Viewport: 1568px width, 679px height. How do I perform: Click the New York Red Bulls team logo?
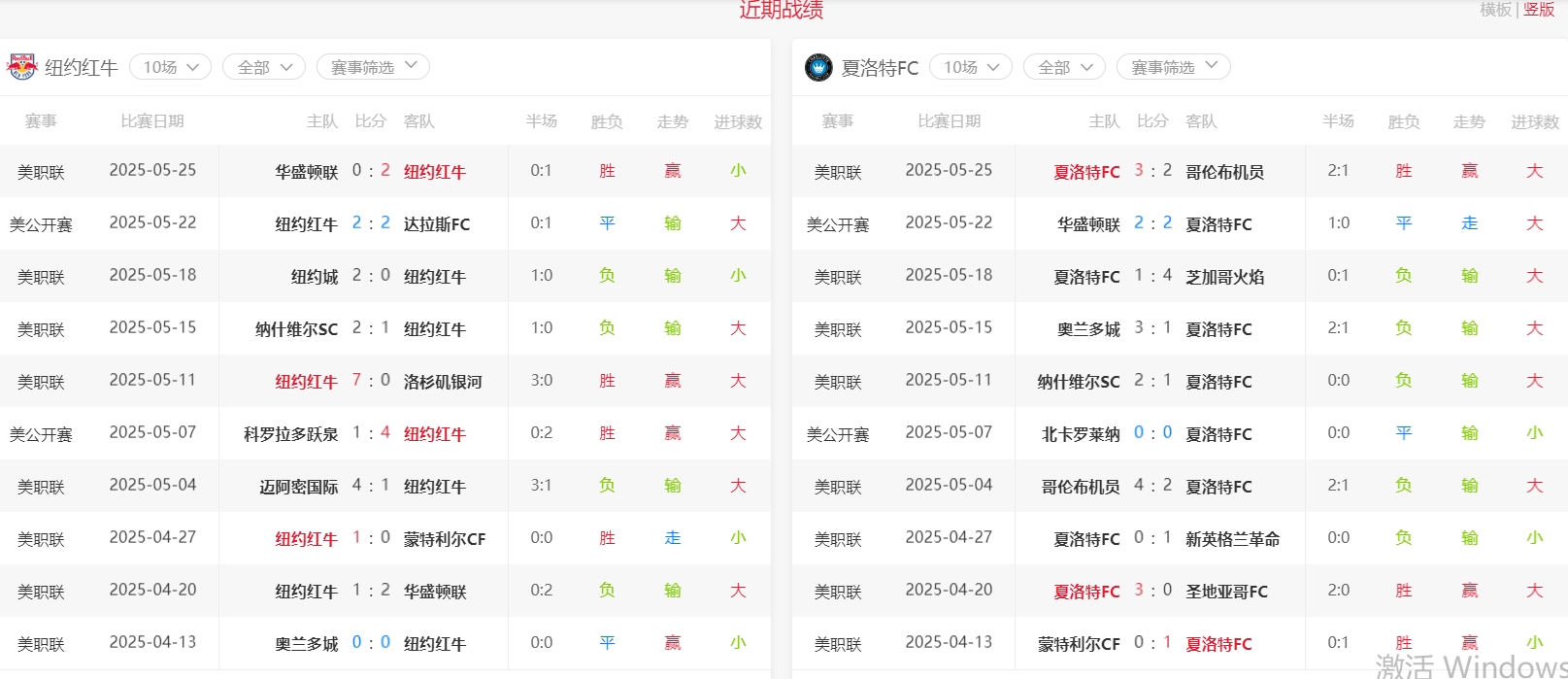tap(21, 67)
